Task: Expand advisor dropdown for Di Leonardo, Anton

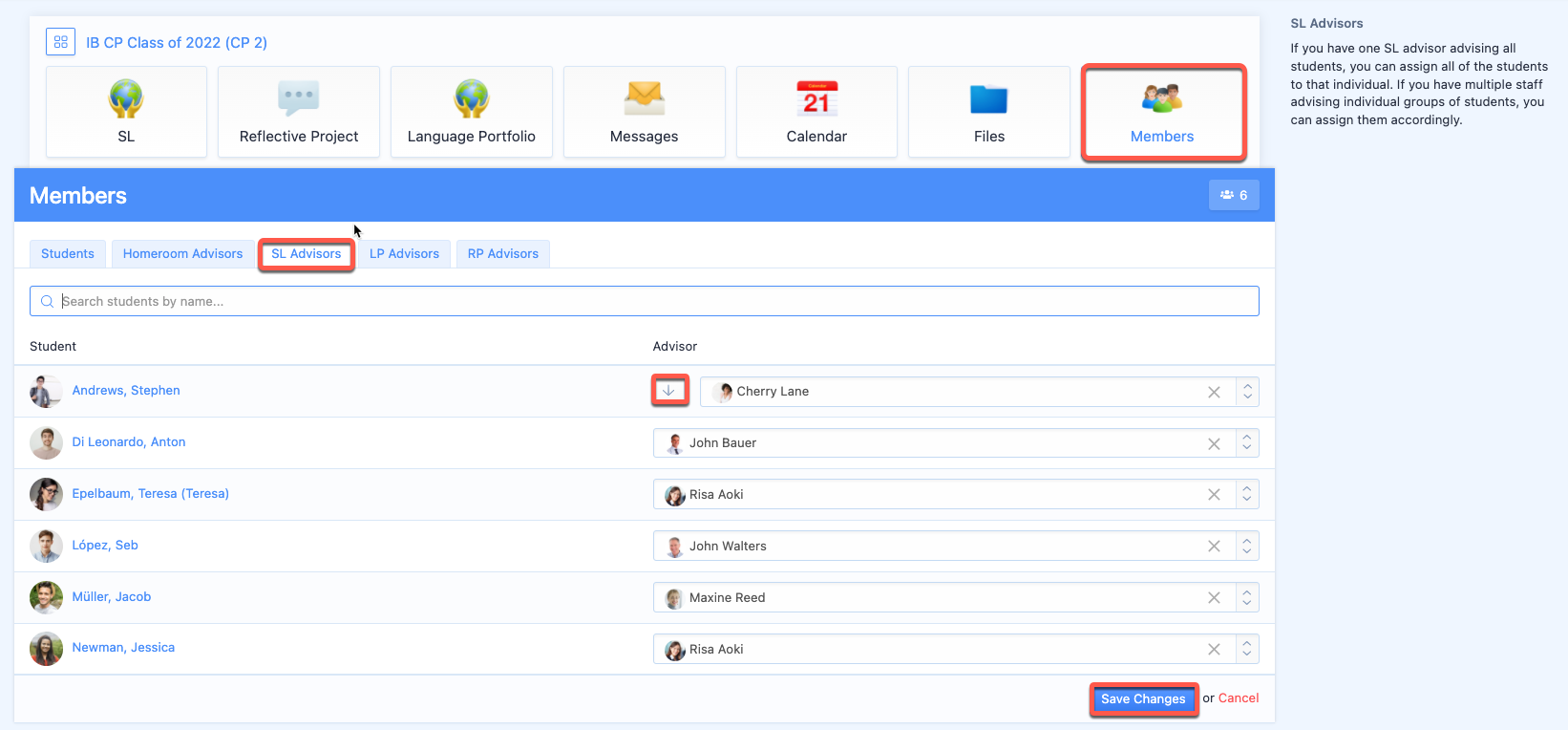Action: coord(1247,443)
